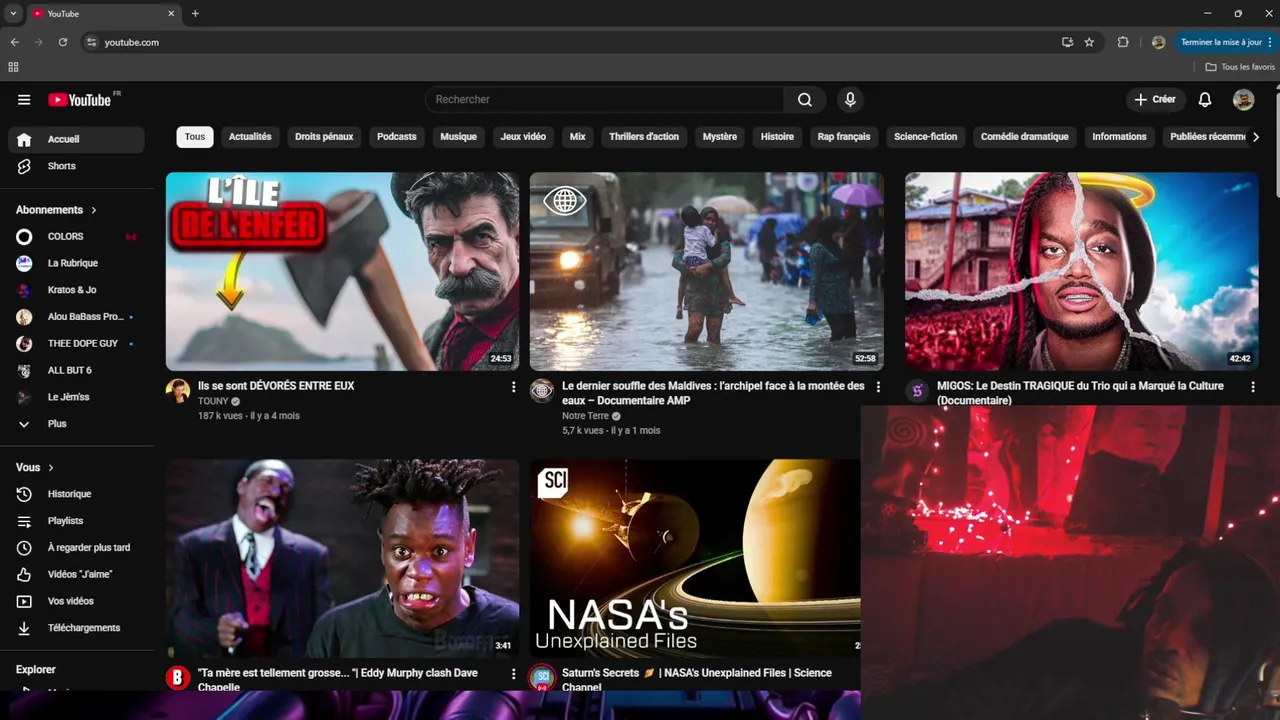1280x720 pixels.
Task: Open the apps grid in bookmarks bar
Action: click(13, 67)
